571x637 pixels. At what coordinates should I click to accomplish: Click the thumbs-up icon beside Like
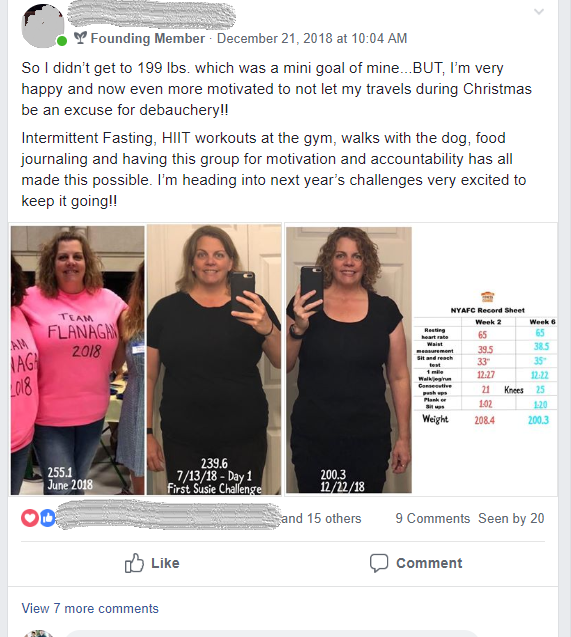click(x=134, y=563)
